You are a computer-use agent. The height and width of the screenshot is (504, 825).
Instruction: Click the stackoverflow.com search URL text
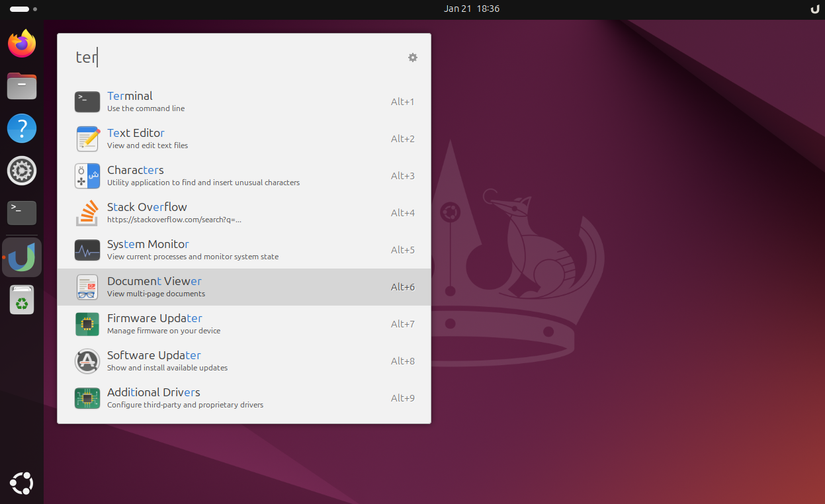(x=174, y=220)
